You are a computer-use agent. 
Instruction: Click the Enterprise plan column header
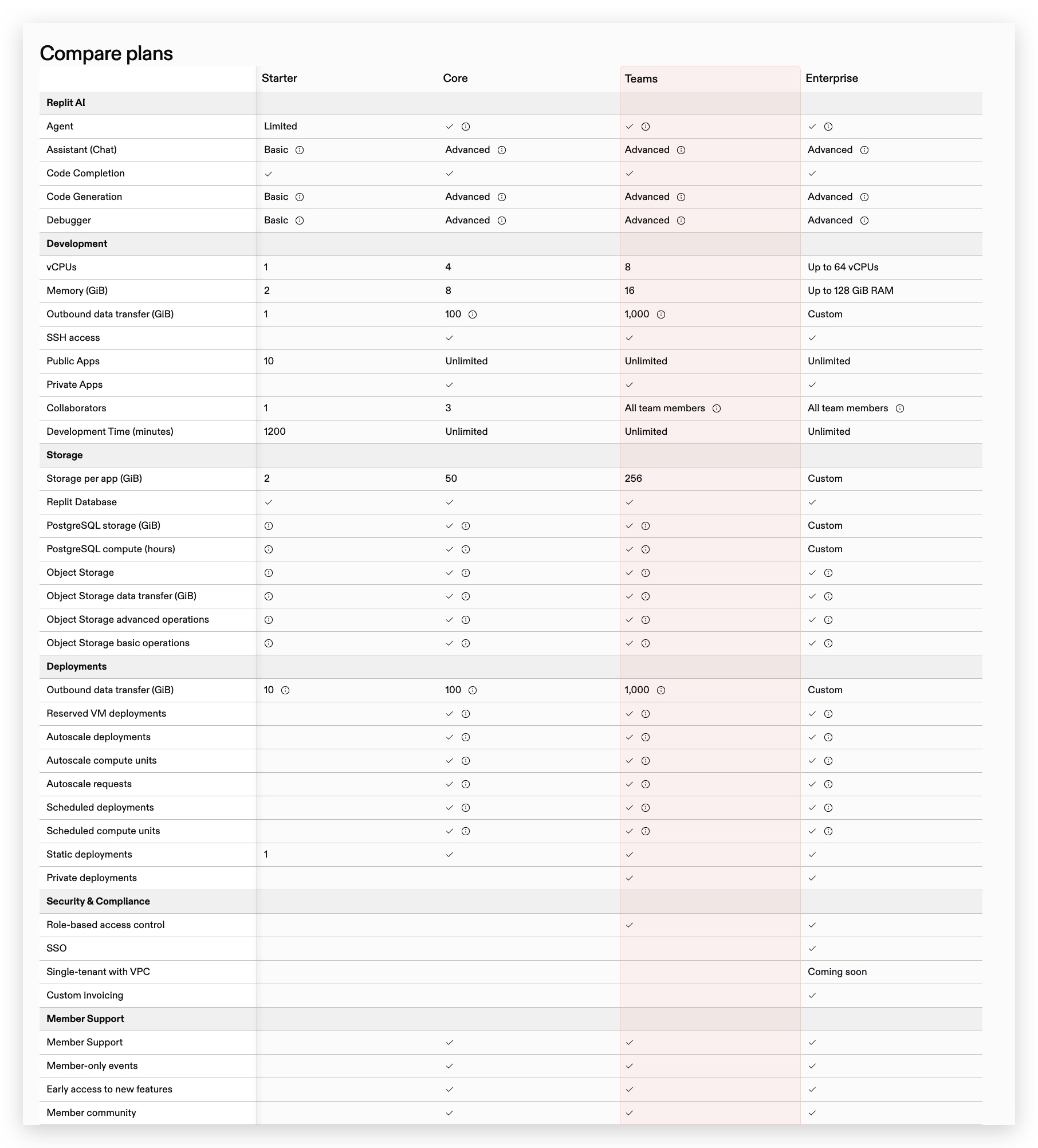832,78
